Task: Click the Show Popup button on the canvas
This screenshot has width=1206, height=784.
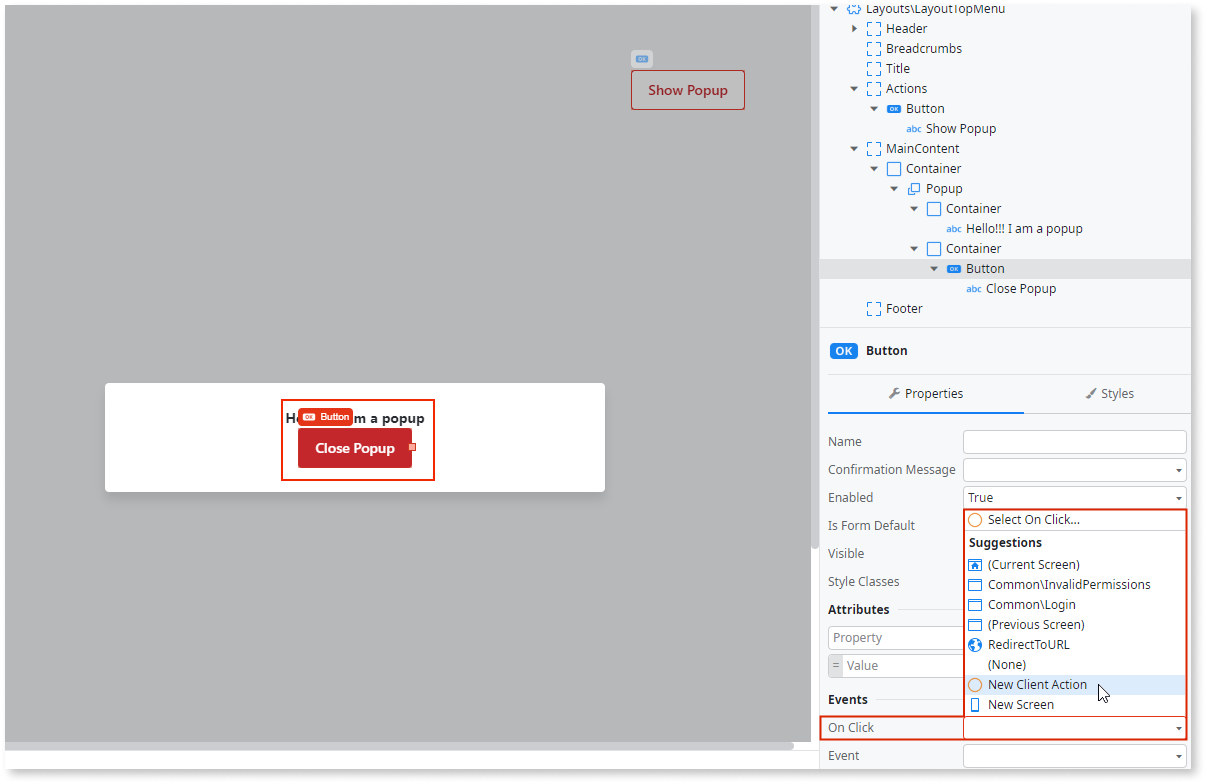Action: pos(687,90)
